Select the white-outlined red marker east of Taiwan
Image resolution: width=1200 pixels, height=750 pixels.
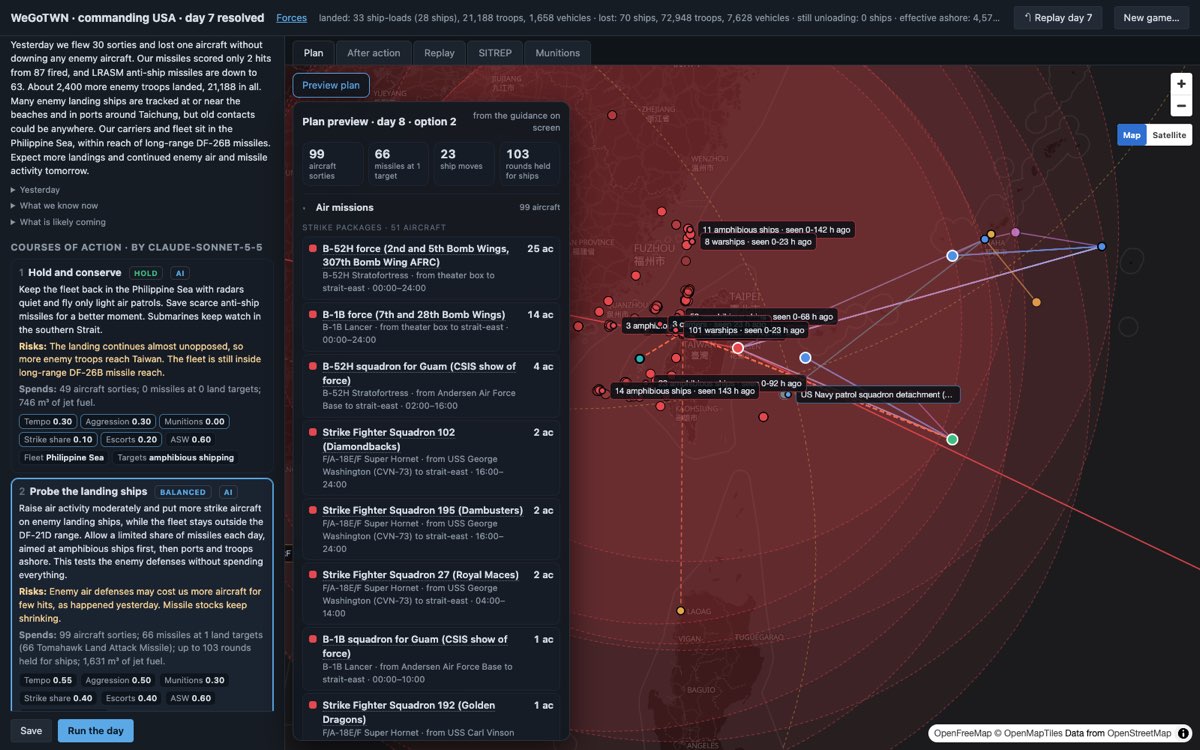tap(738, 348)
